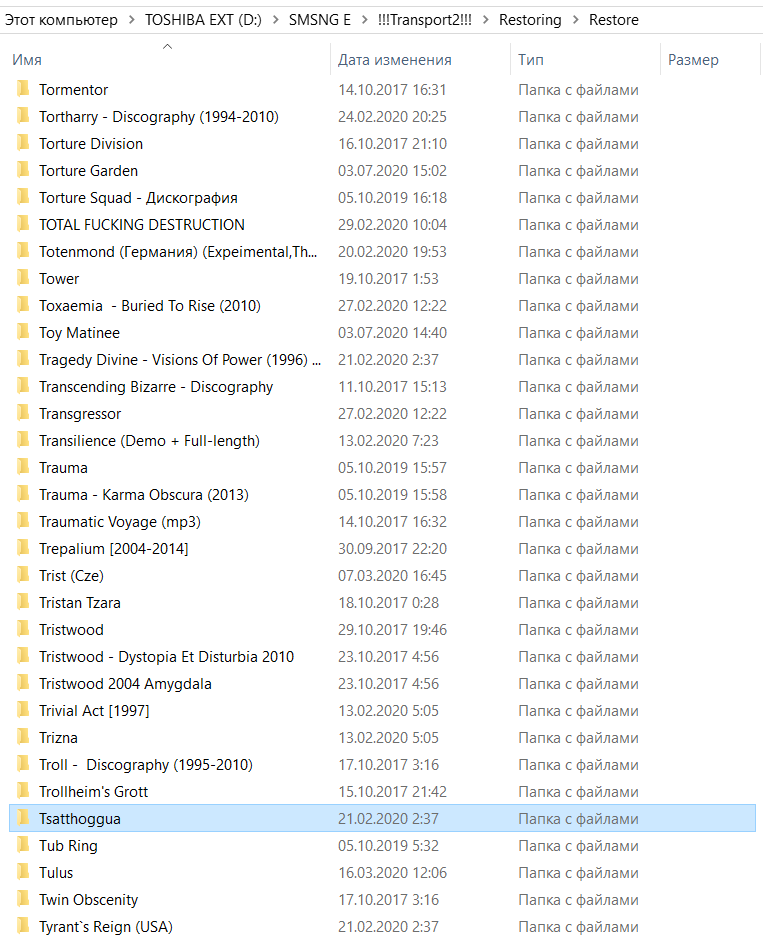
Task: Click date 30.09.2017 22:20 of Trepalium
Action: click(x=392, y=548)
